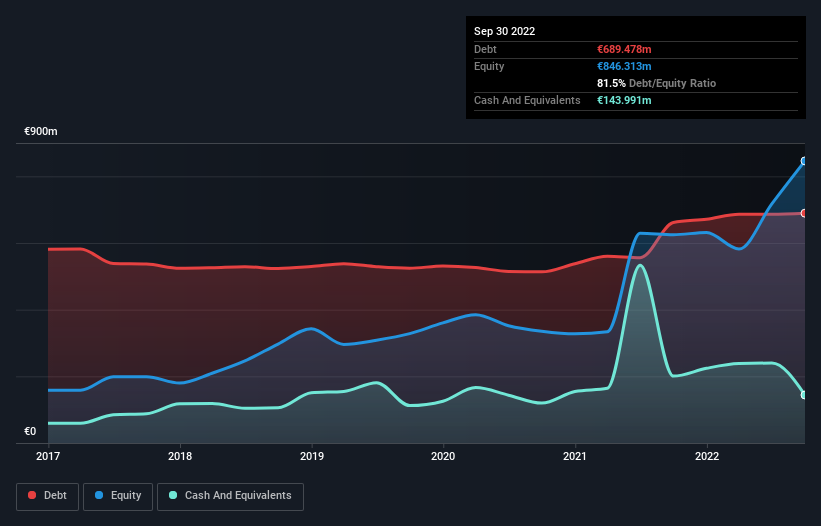This screenshot has height=526, width=821.
Task: Click the €846.313m equity value
Action: (624, 66)
